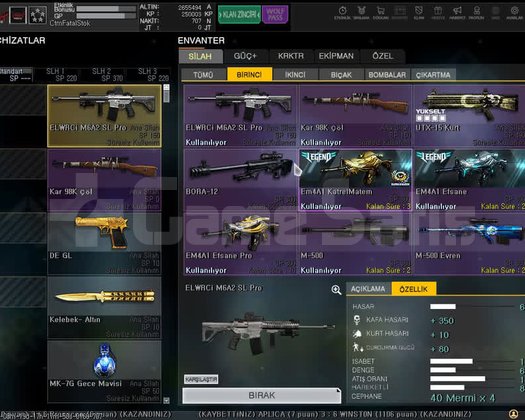Click the BIRAK button
The height and width of the screenshot is (420, 525).
[262, 396]
